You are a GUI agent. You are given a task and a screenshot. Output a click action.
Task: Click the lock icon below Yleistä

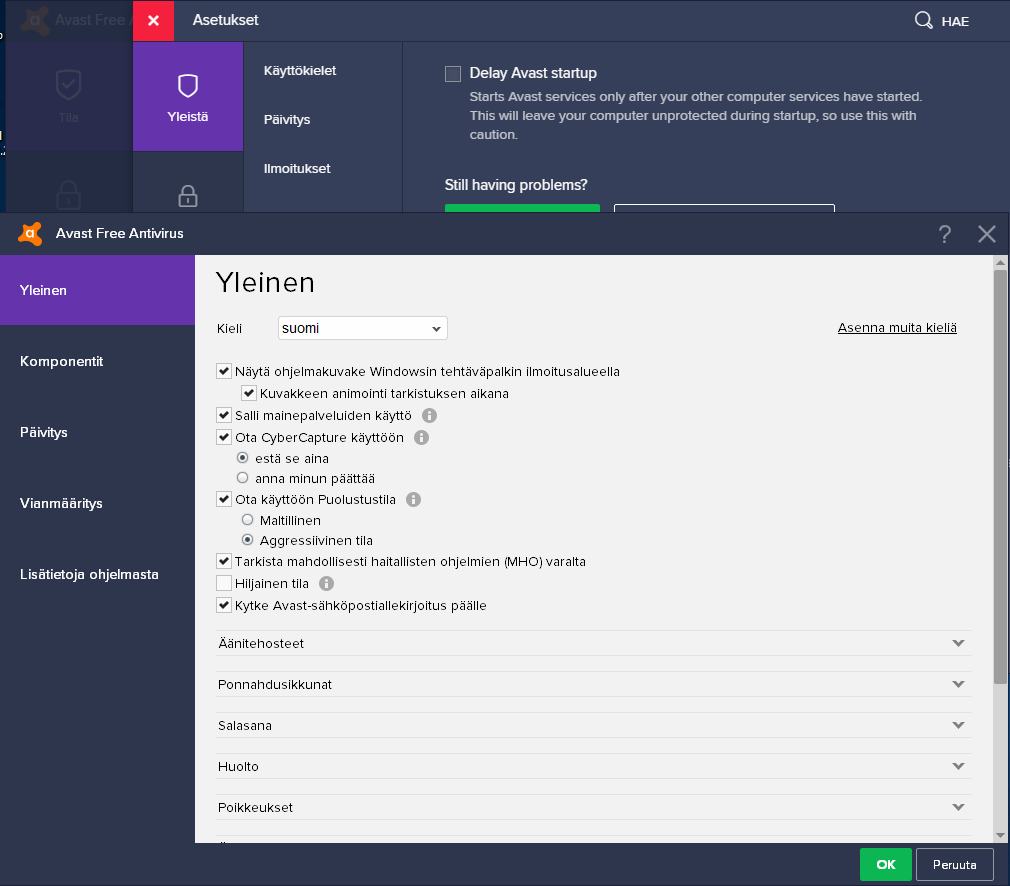pos(187,196)
